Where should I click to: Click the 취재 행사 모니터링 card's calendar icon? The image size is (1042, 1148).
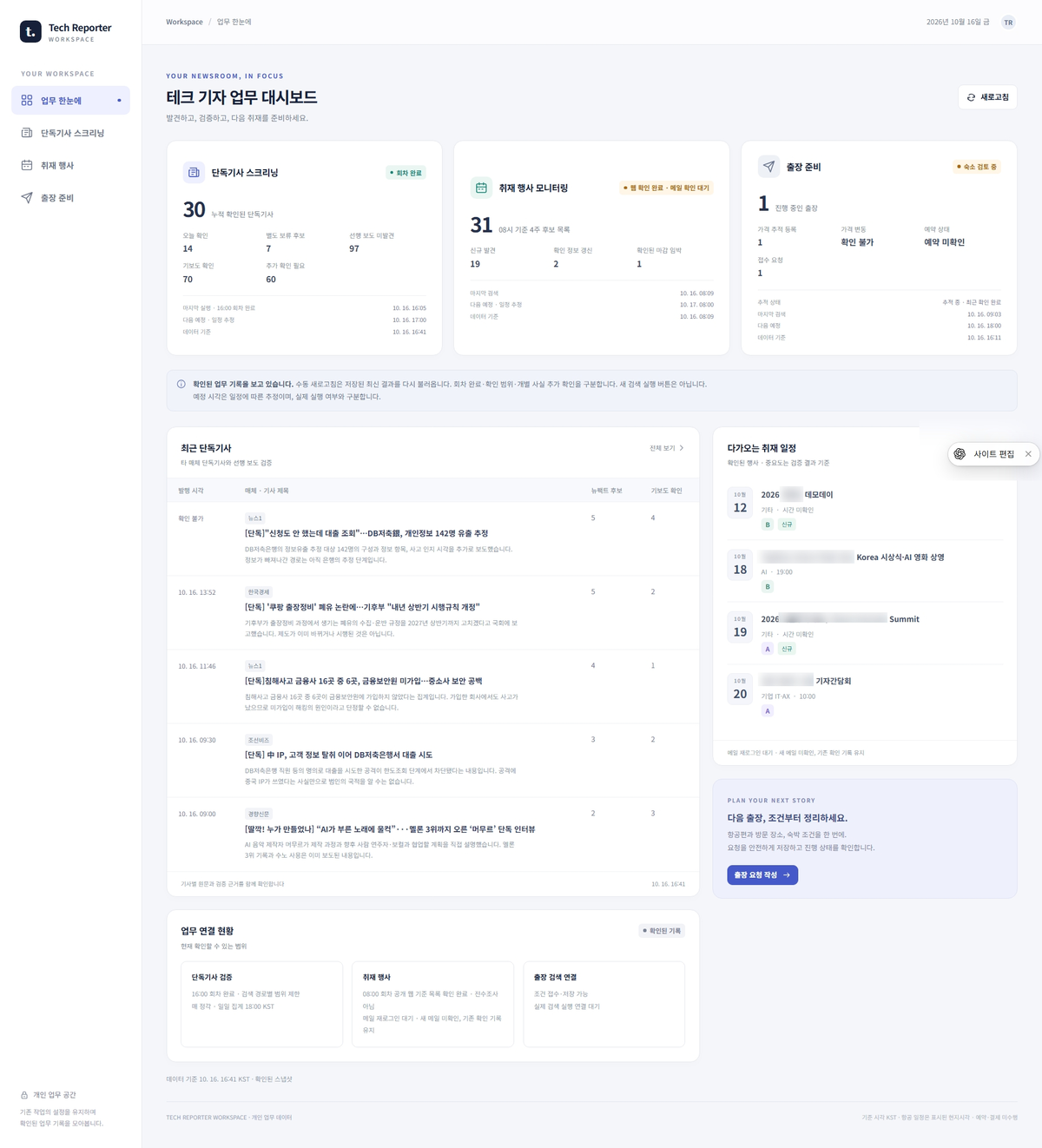click(481, 188)
